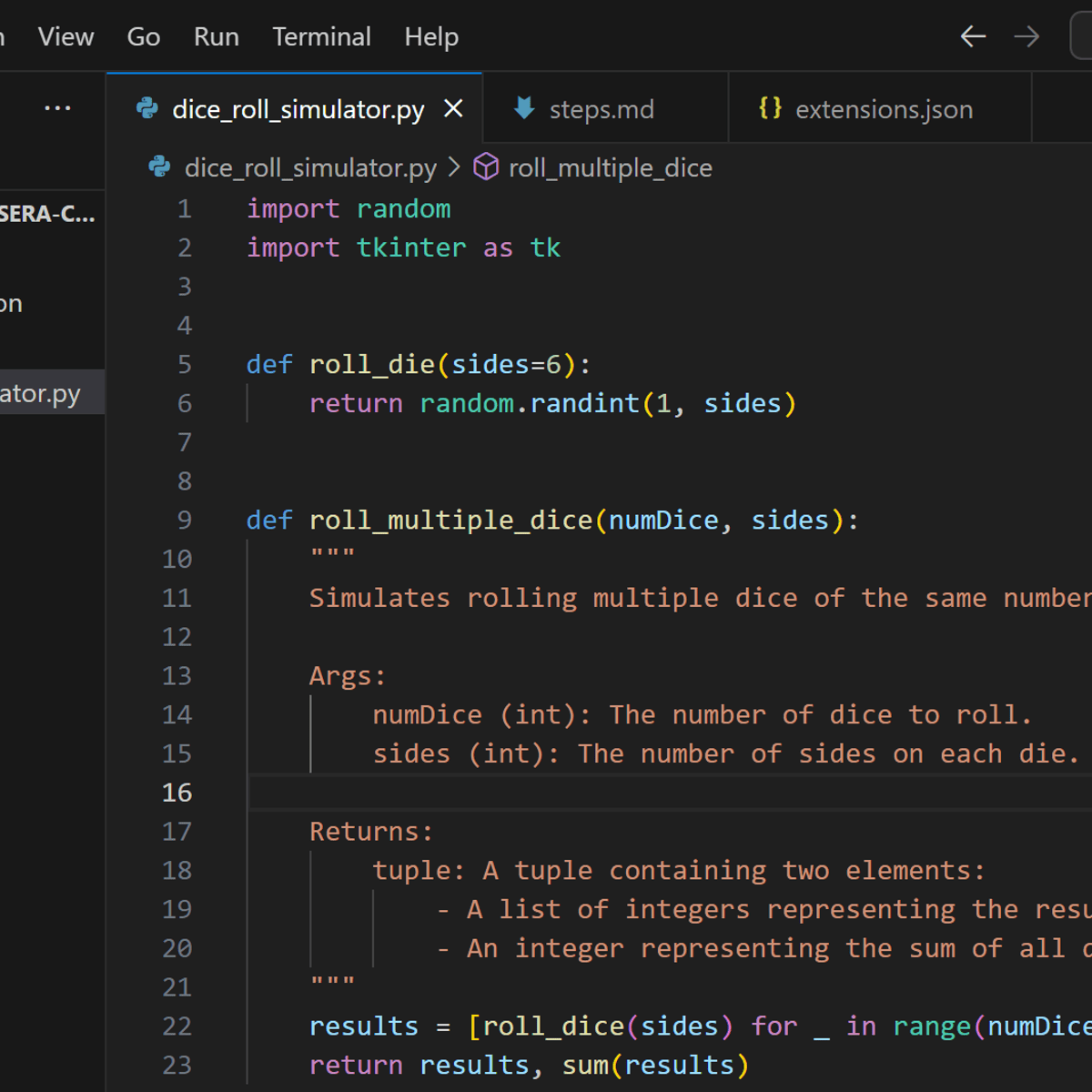Click the Python icon in the breadcrumb bar
1092x1092 pixels.
[160, 167]
